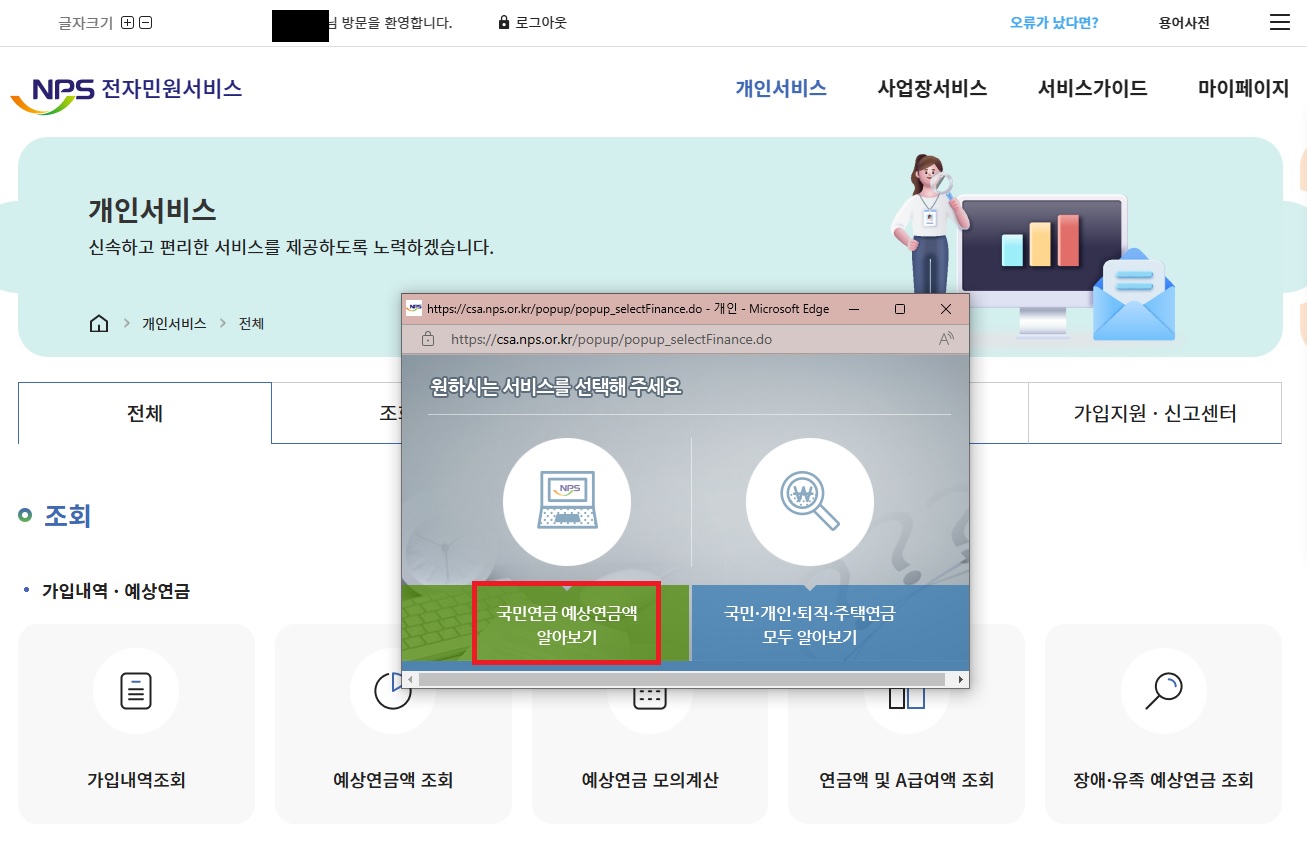Decrease font size with minus icon

click(x=146, y=23)
